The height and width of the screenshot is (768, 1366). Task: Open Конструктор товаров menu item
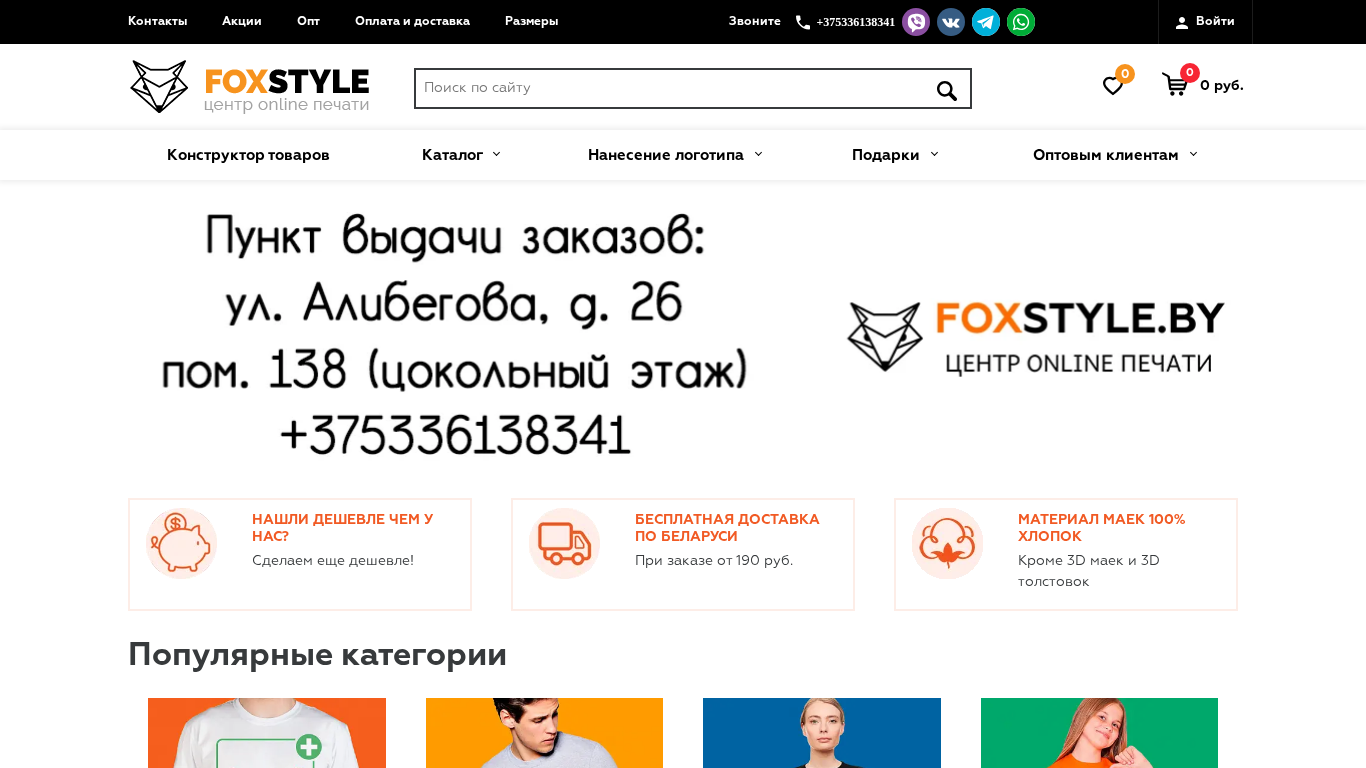pos(248,155)
